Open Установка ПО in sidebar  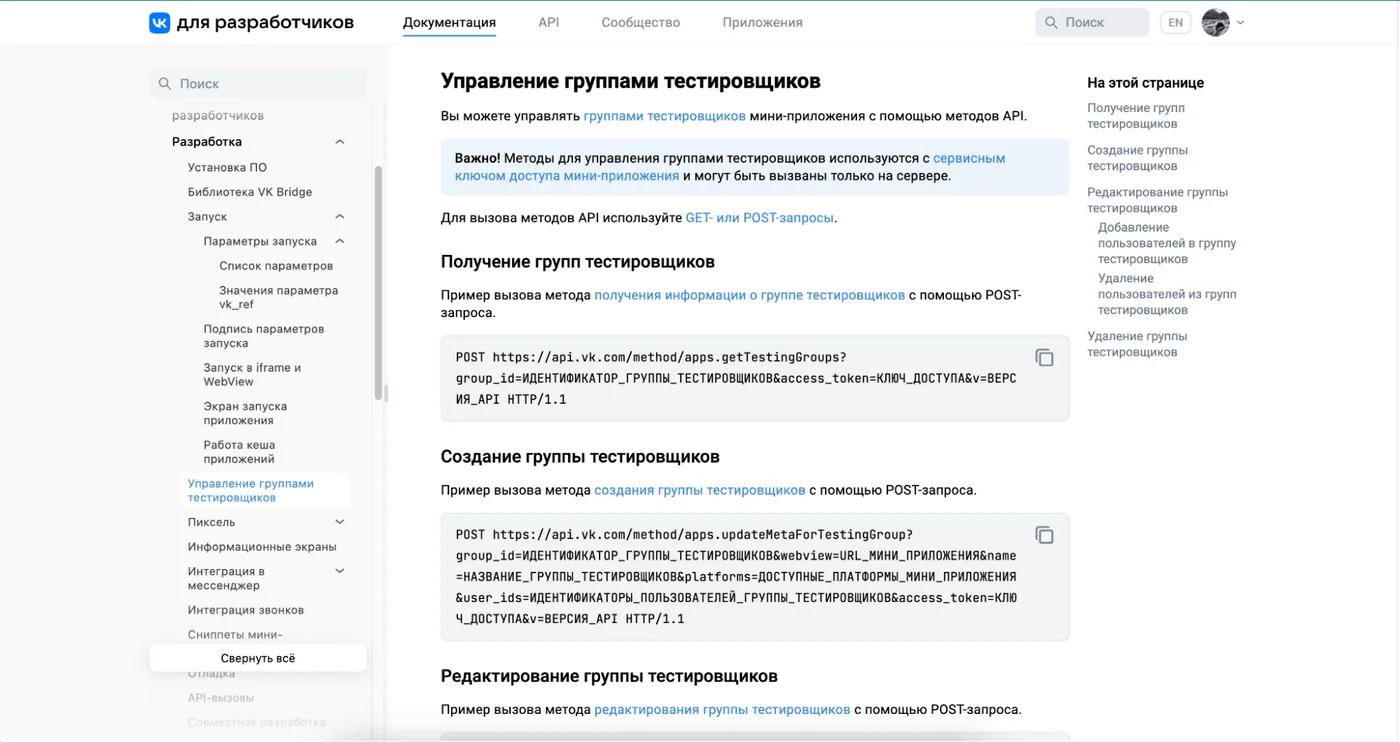tap(227, 167)
